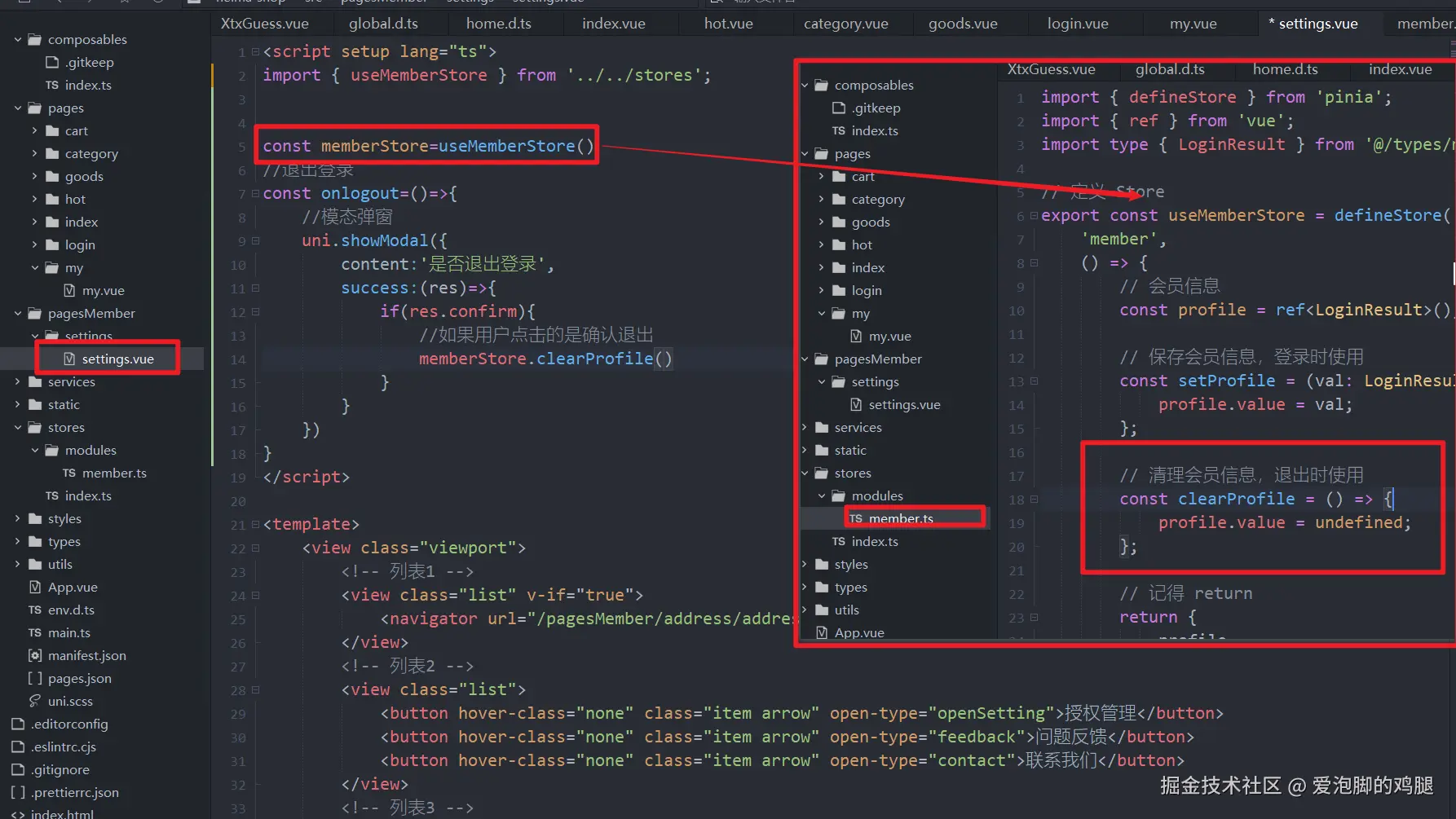The image size is (1456, 819).
Task: Collapse the pages folder chevron in main tree
Action: click(x=18, y=108)
